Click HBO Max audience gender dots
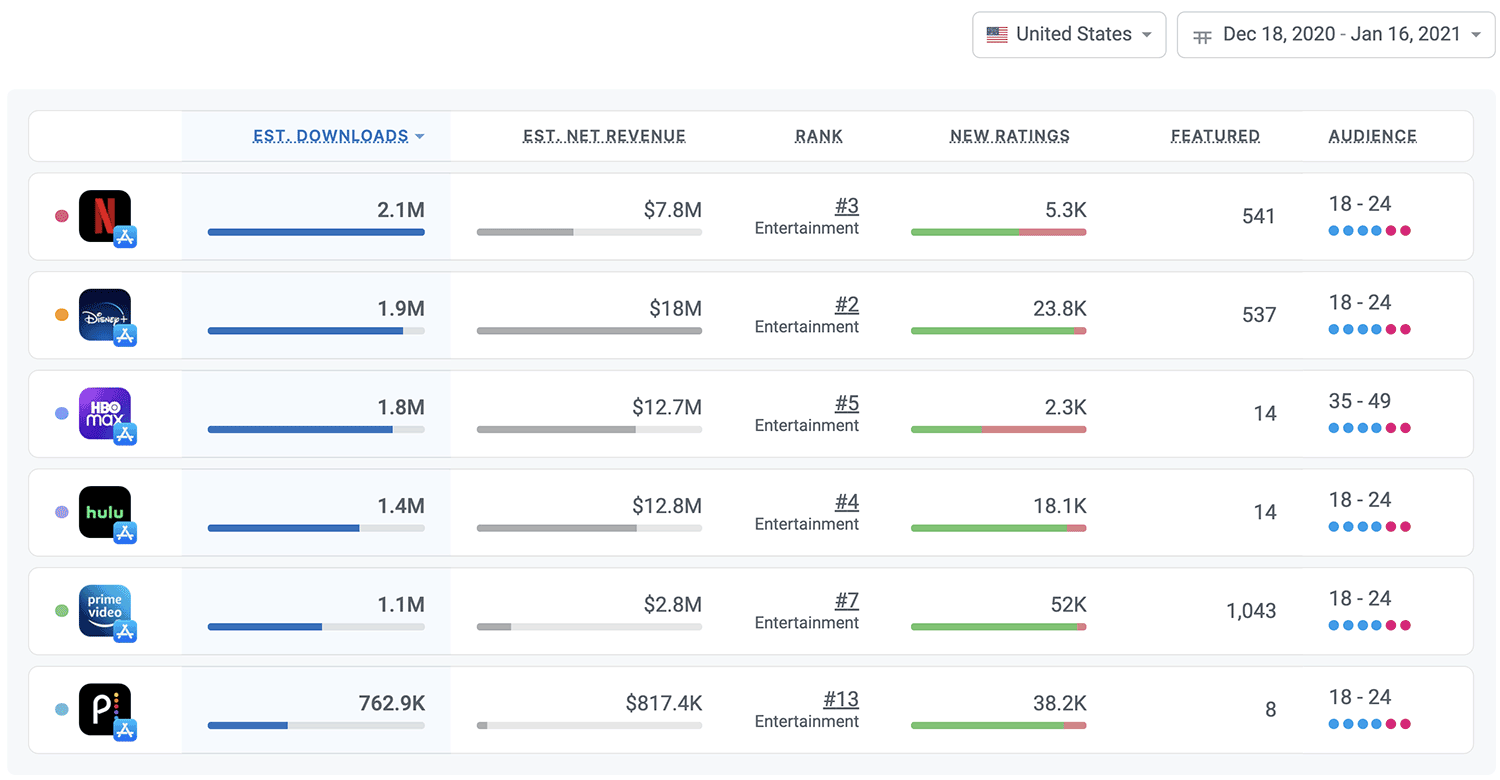This screenshot has height=780, width=1500. coord(1369,428)
